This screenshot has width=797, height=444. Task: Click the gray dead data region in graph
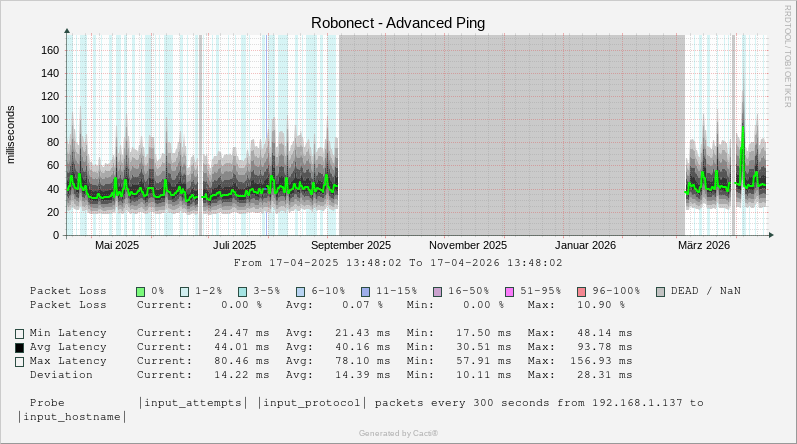click(x=511, y=130)
